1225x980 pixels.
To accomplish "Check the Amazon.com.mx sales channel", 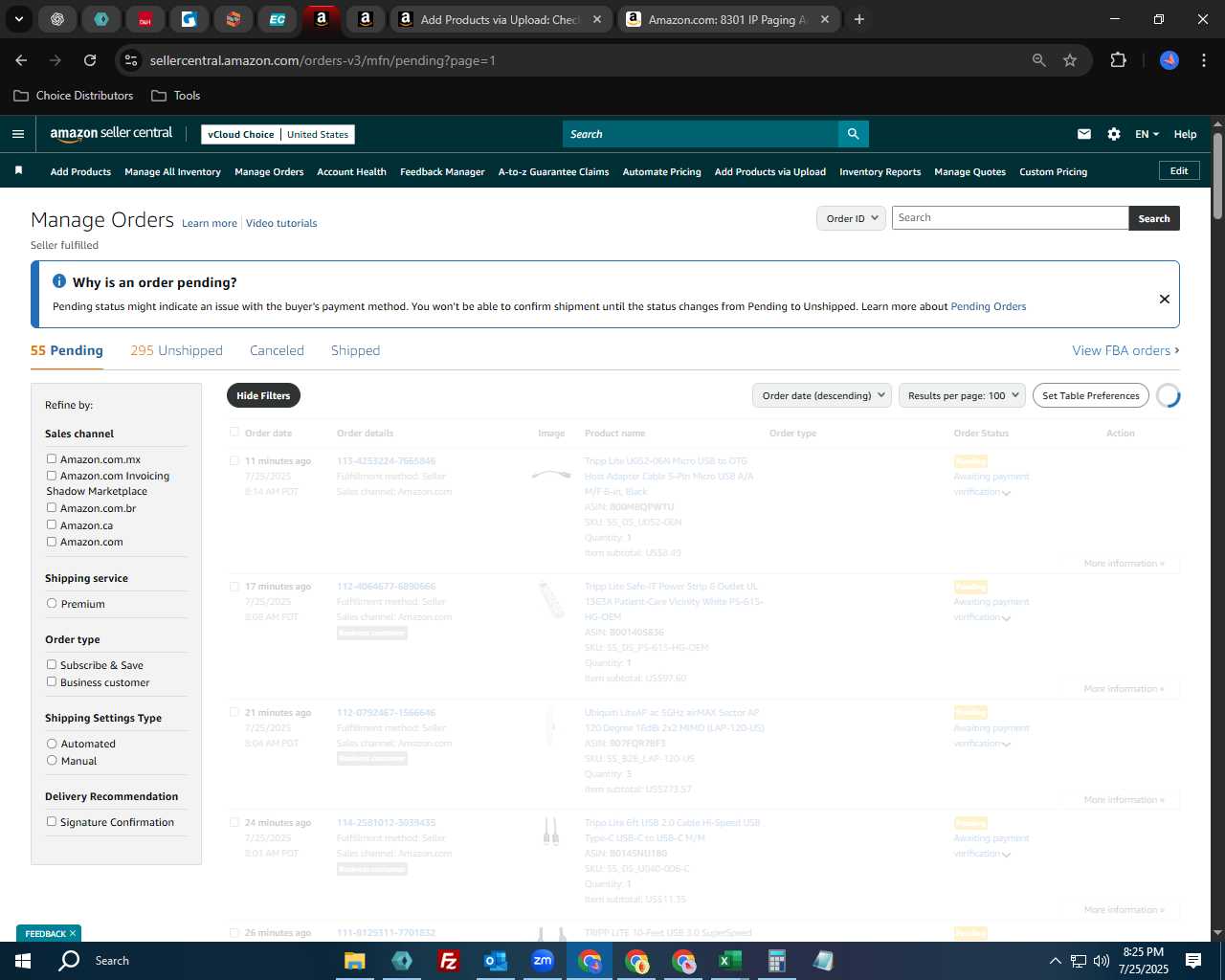I will point(52,459).
